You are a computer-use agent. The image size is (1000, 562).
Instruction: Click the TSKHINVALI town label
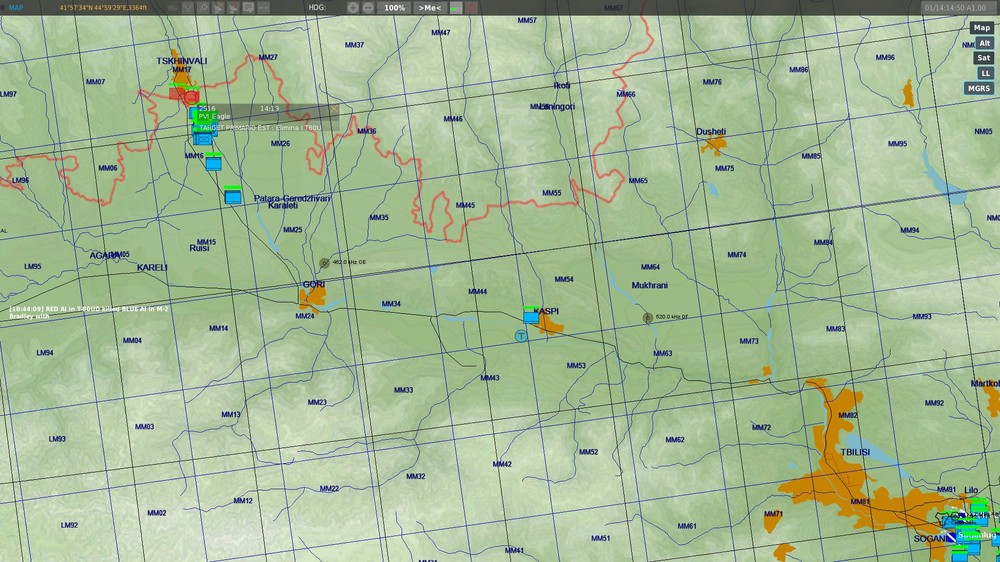(x=182, y=61)
